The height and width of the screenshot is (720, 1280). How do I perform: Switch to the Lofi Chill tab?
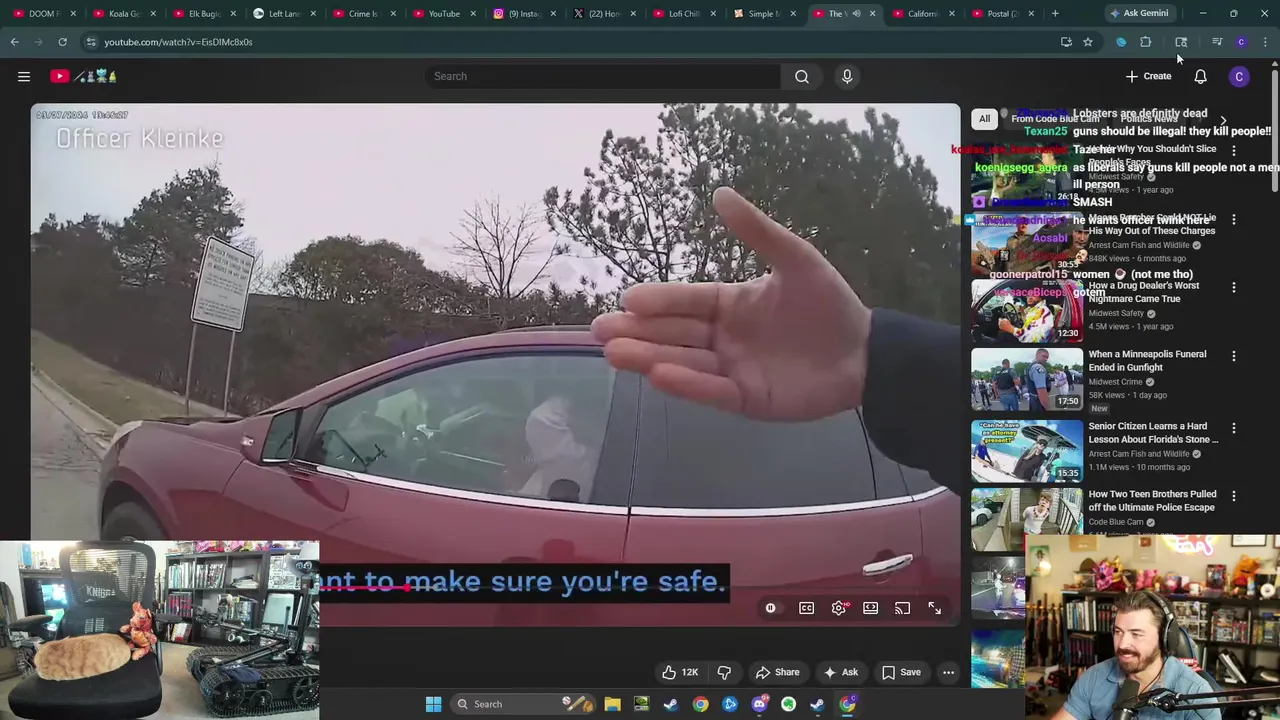point(684,13)
